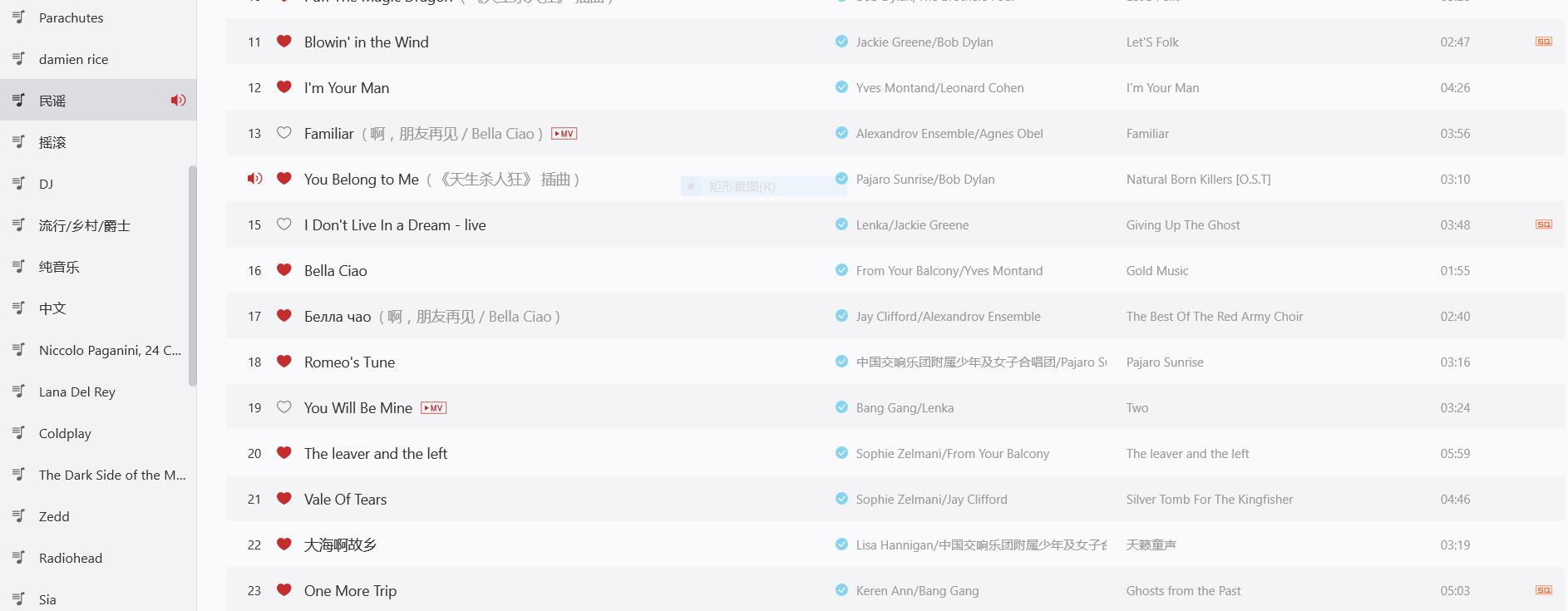Click download-status icon beside Lenka/Jackie Greene
The height and width of the screenshot is (611, 1568).
point(841,224)
